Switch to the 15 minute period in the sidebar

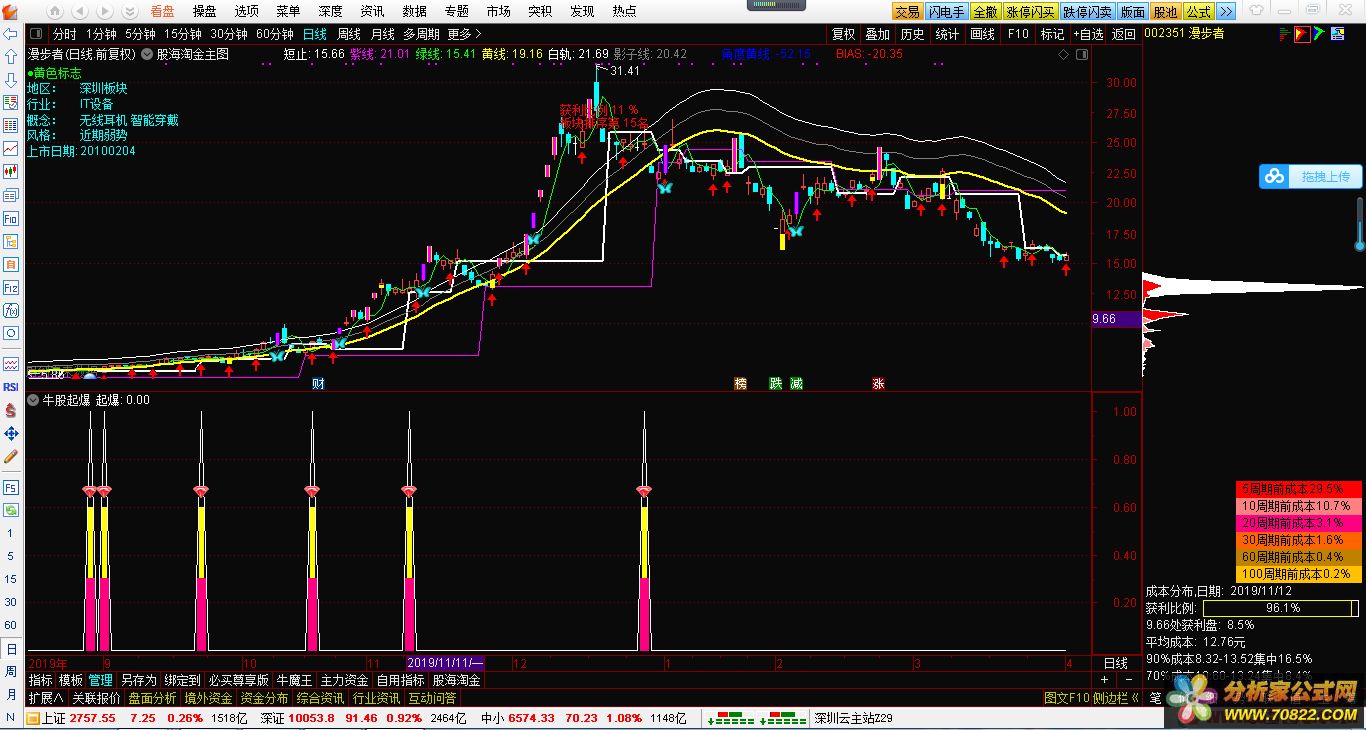[10, 579]
